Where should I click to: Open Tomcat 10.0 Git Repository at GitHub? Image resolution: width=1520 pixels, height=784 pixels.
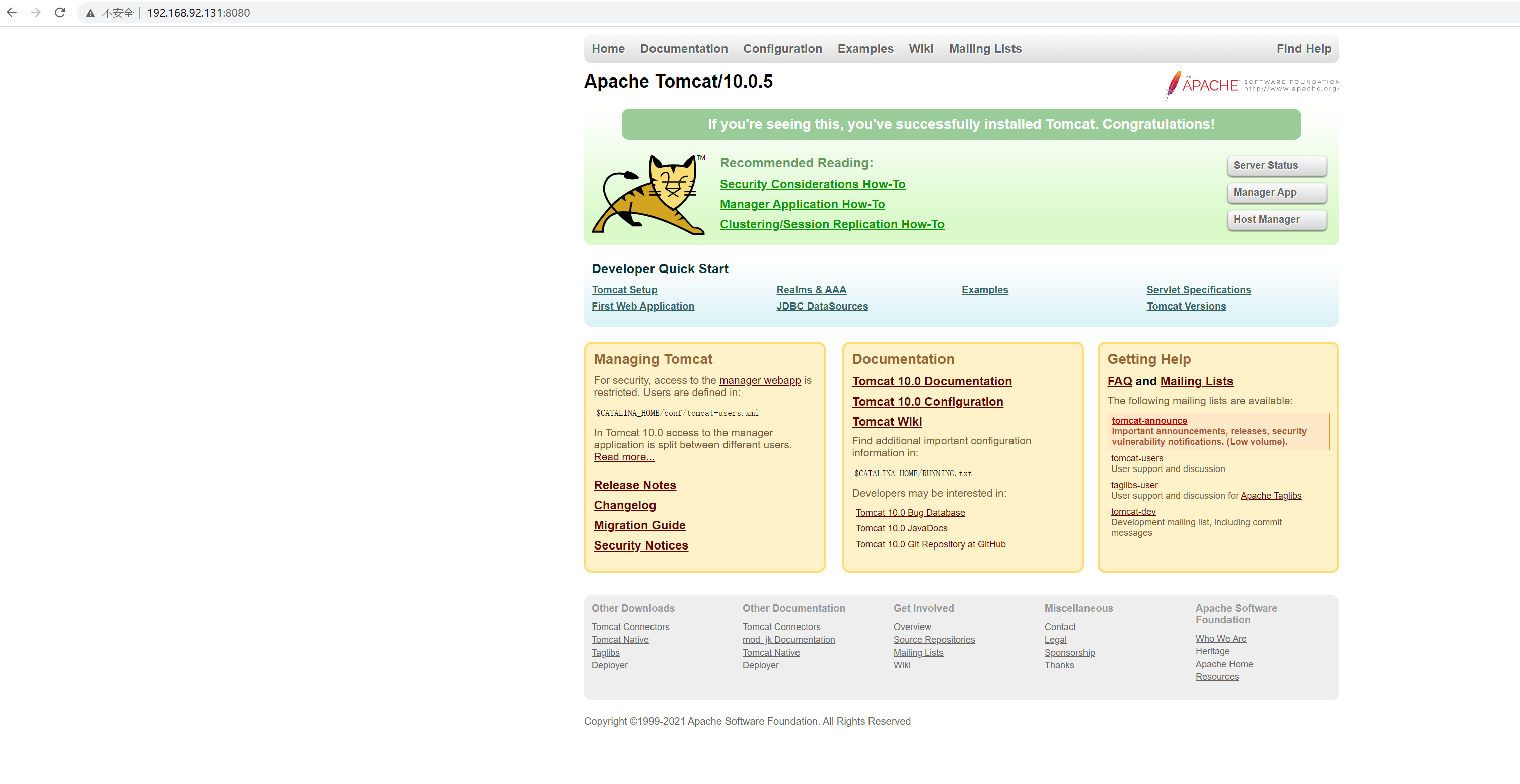(930, 544)
